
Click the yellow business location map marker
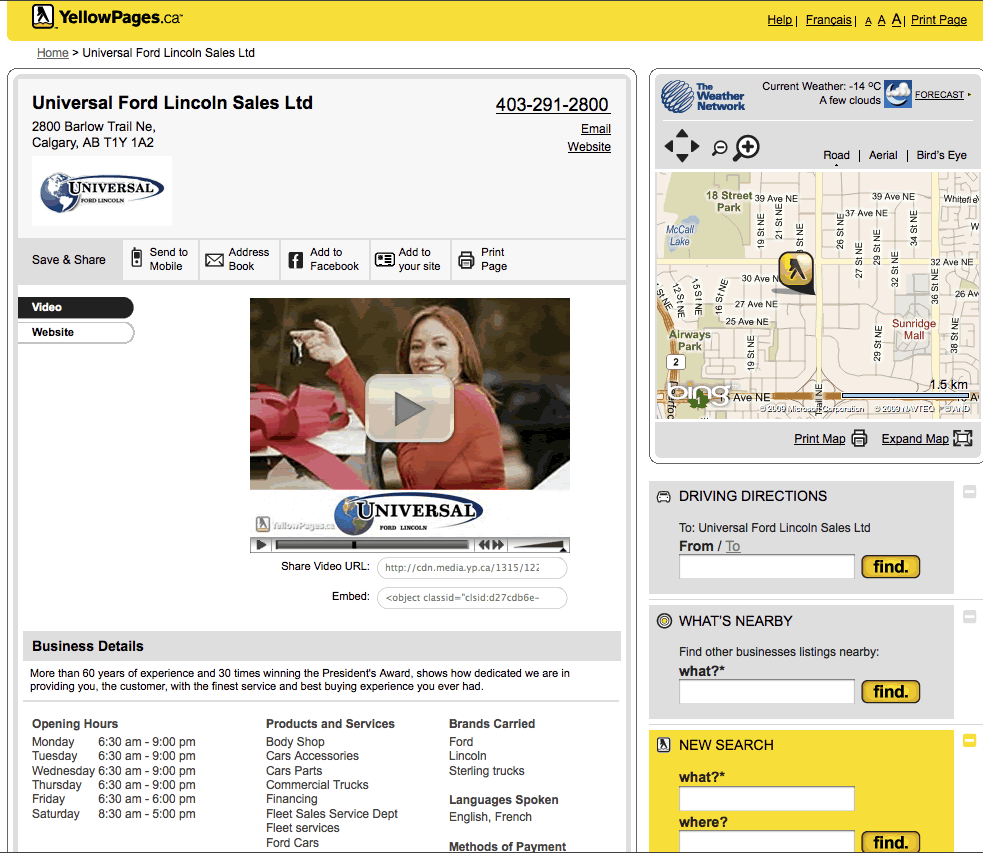(x=796, y=269)
